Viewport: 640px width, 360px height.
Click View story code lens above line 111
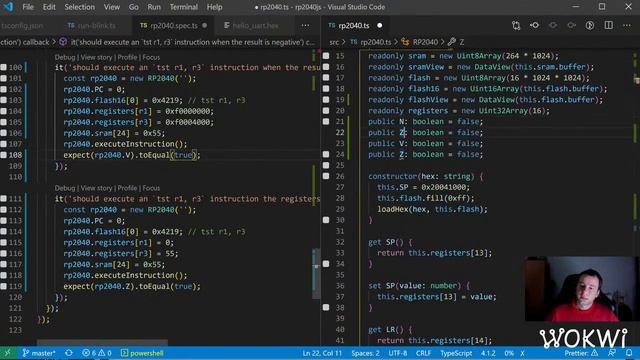[x=96, y=188]
